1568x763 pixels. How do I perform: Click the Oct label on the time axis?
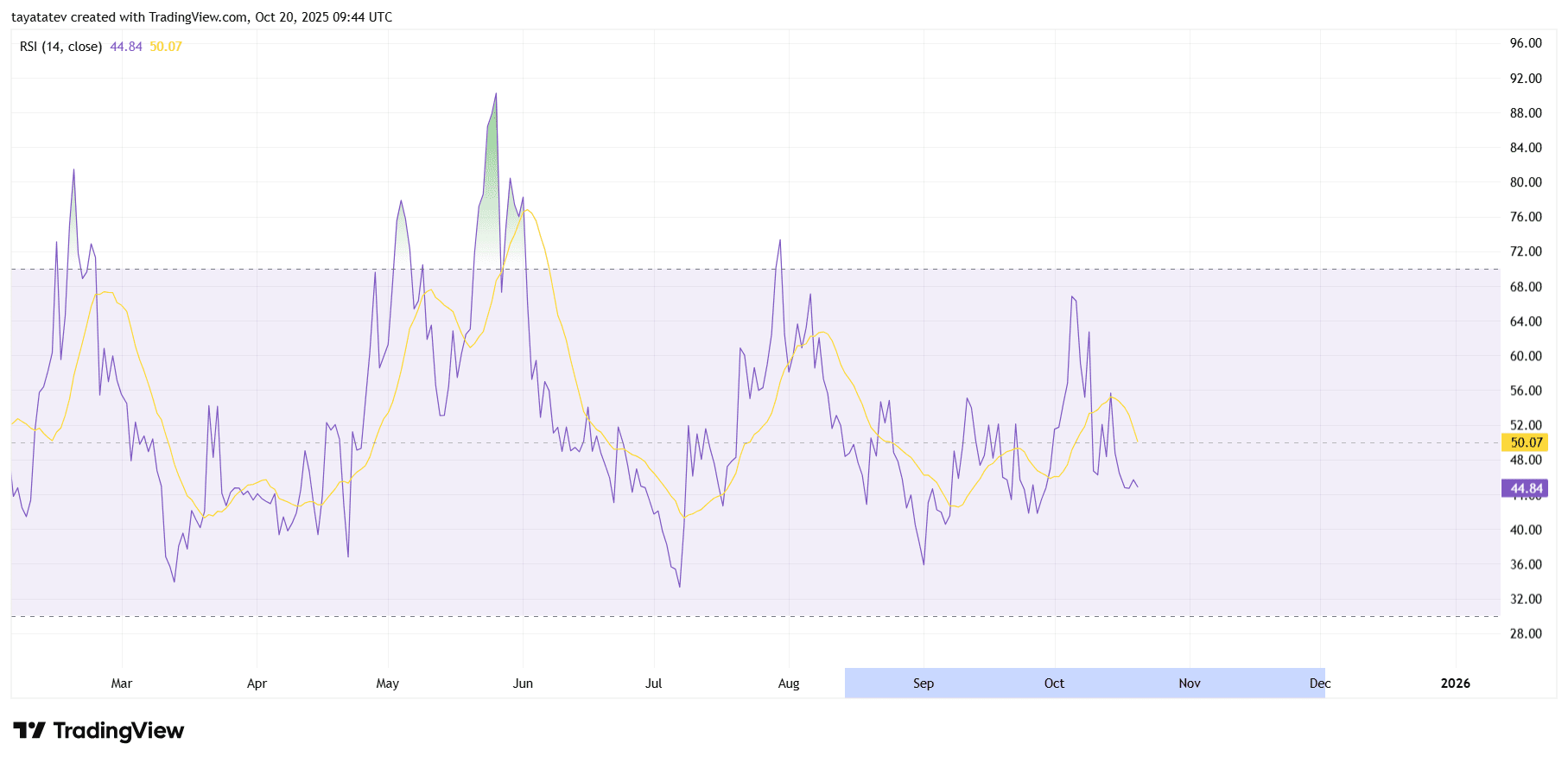coord(1054,684)
